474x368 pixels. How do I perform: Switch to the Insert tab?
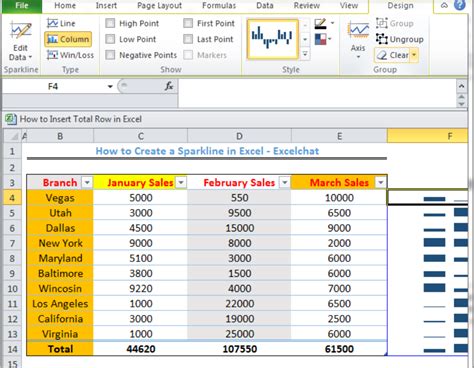106,5
